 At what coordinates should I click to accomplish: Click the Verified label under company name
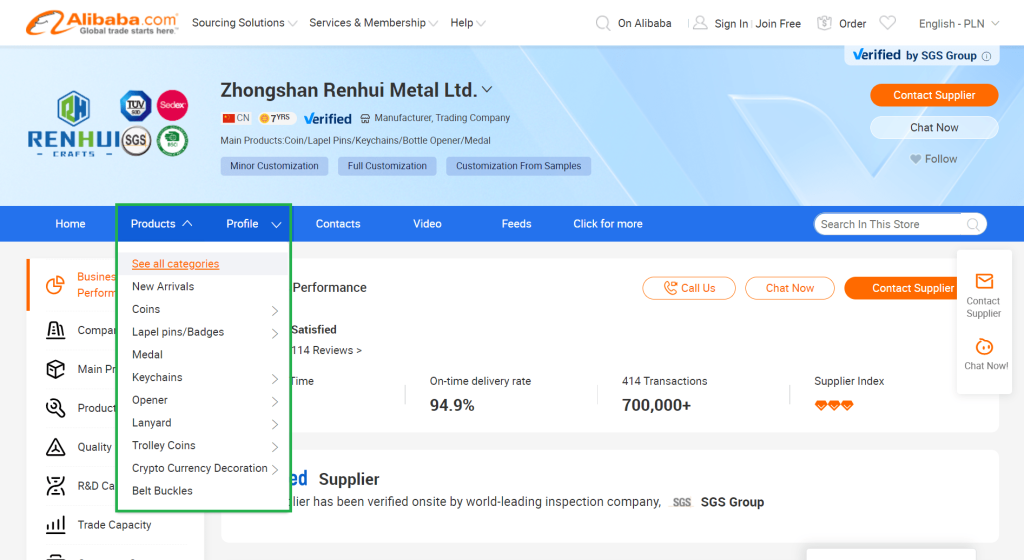point(327,118)
